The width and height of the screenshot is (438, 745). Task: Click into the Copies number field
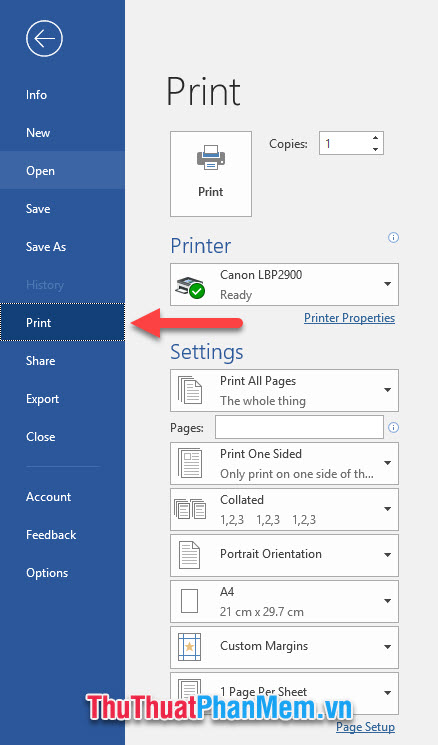[345, 143]
